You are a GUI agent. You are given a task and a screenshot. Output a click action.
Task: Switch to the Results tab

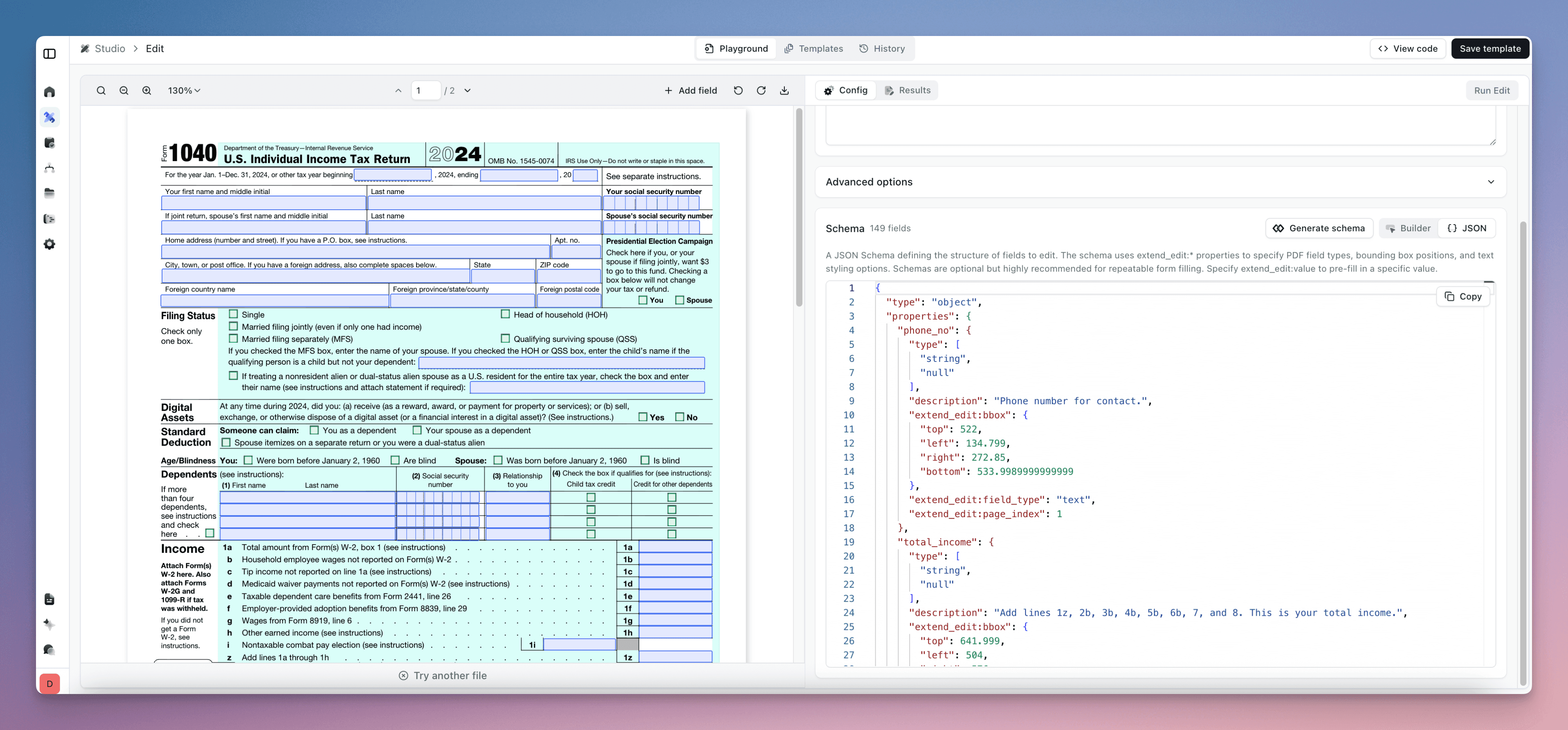907,90
